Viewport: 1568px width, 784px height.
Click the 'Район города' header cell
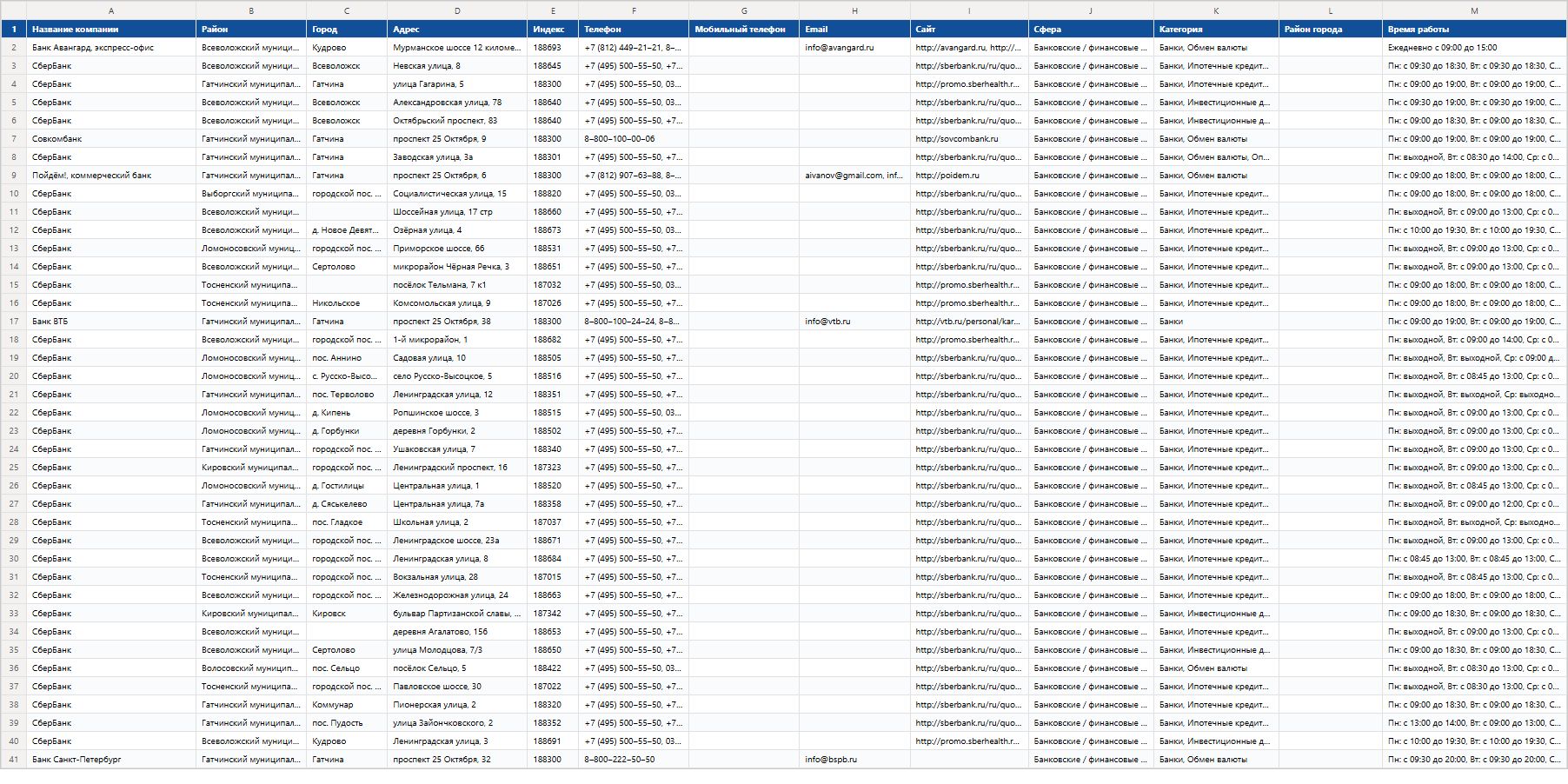tap(1331, 30)
